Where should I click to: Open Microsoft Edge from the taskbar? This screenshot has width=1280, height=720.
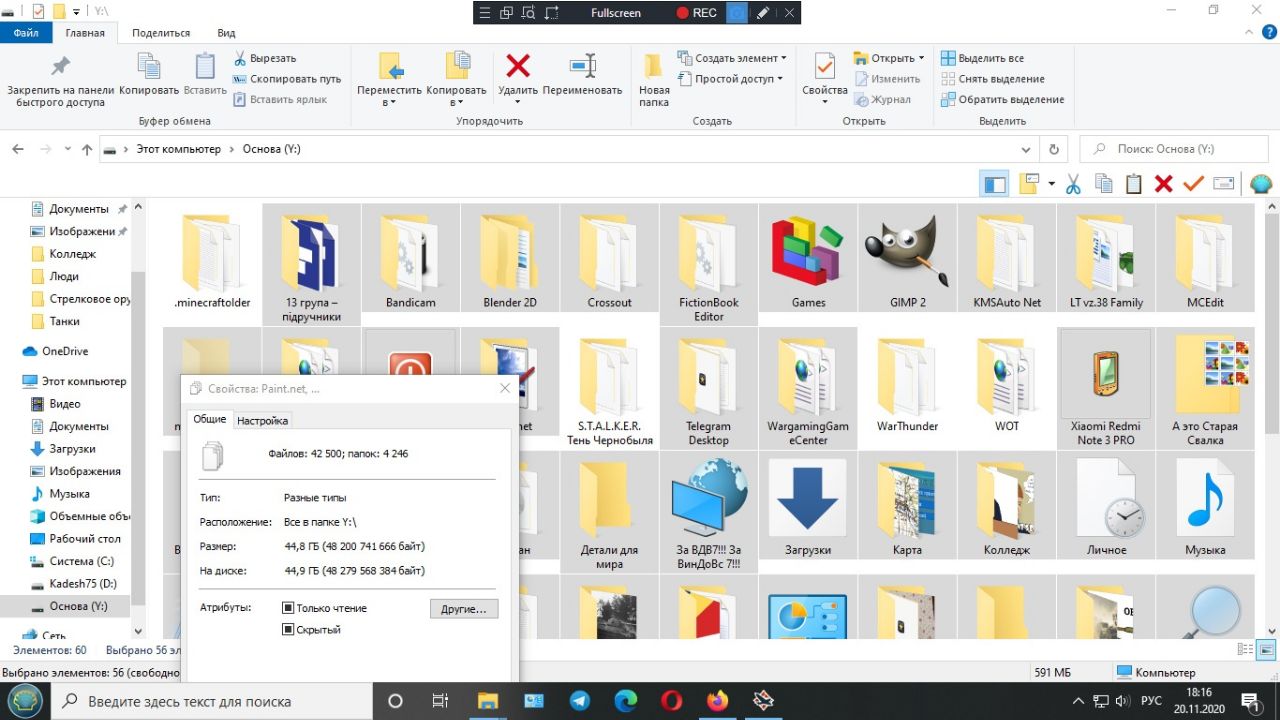pos(625,701)
